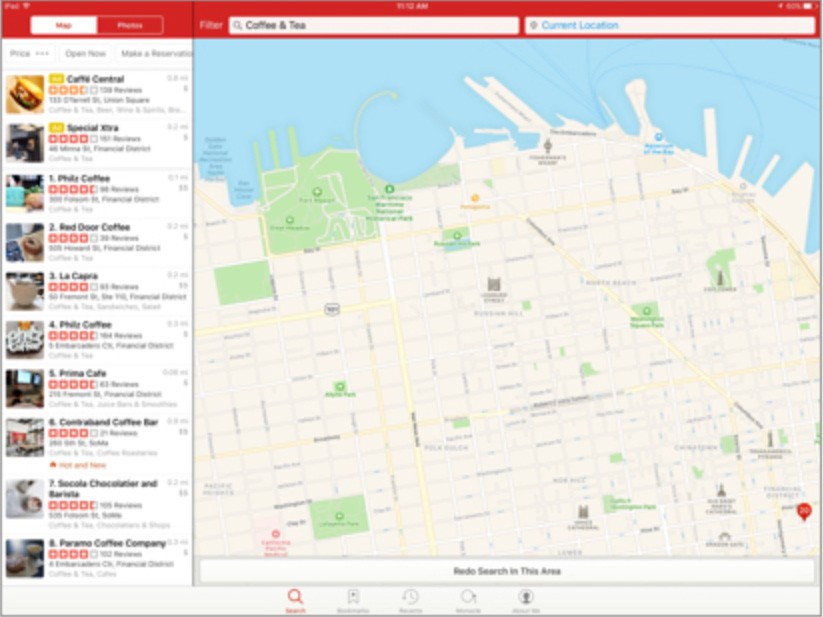
Task: Tap the Great Meadow park marker
Action: [x=289, y=220]
